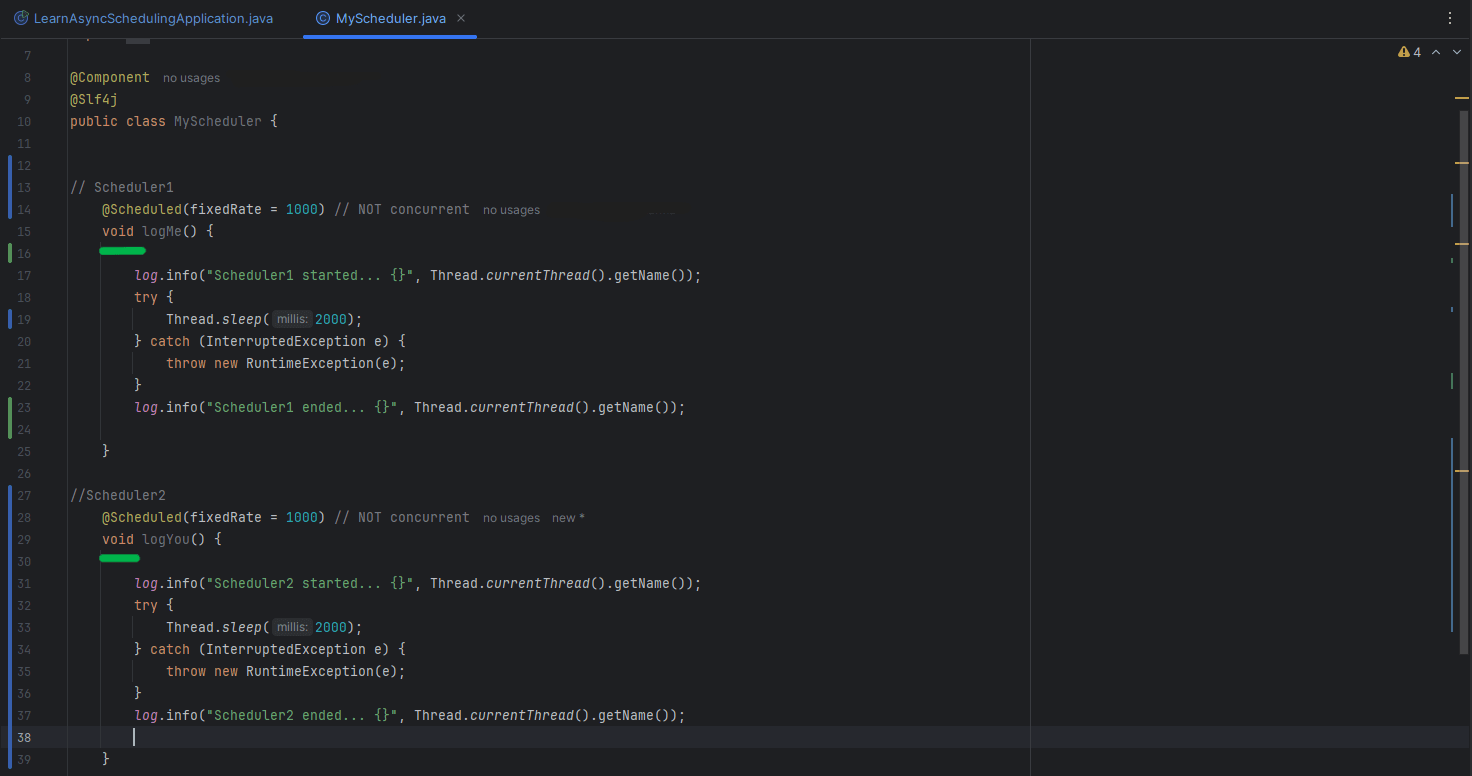Click fixedRate value 1000 on line 14
This screenshot has height=776, width=1472.
pyautogui.click(x=302, y=209)
